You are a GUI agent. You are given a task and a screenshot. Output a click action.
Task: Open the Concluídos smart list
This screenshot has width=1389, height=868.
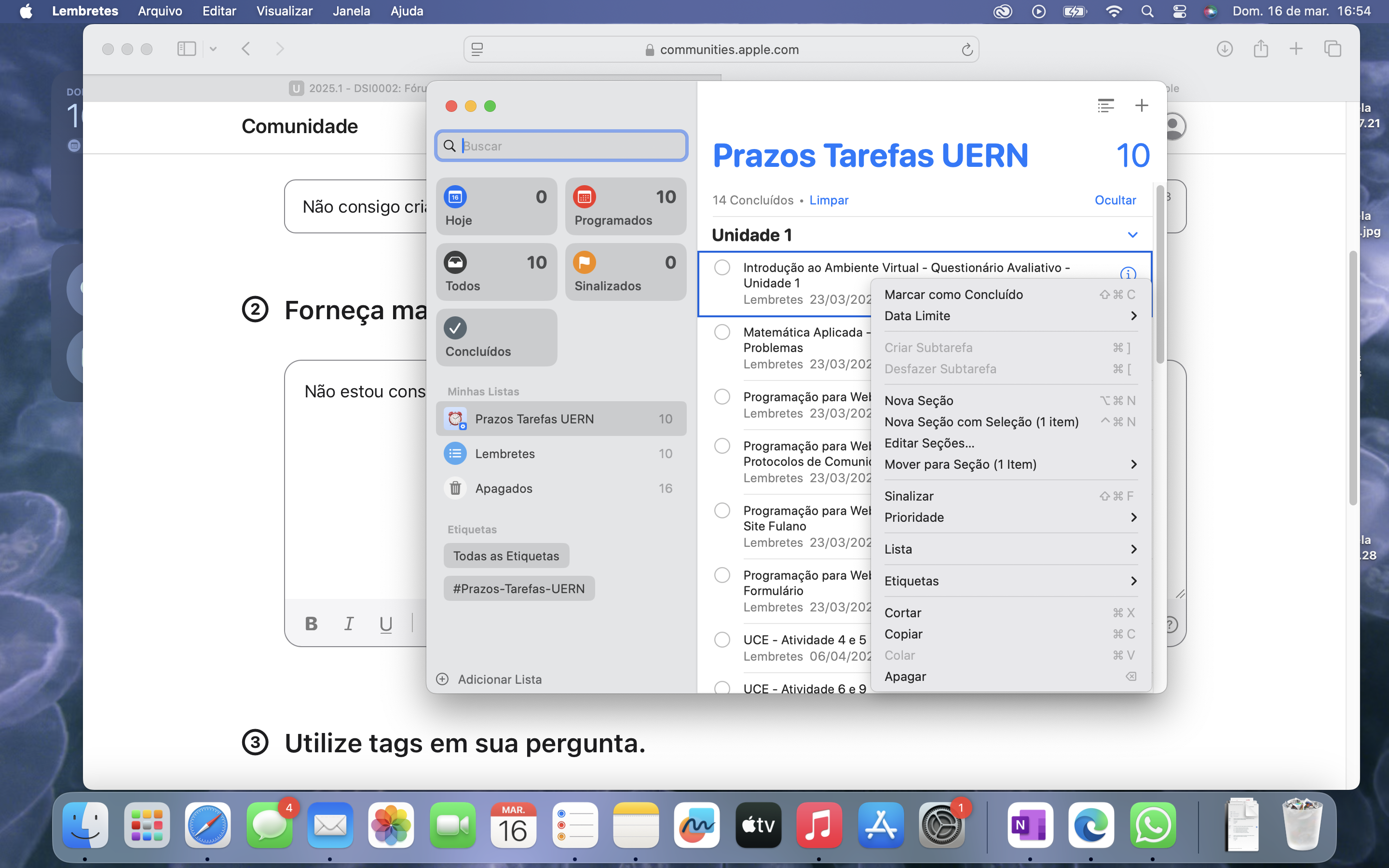pos(496,338)
